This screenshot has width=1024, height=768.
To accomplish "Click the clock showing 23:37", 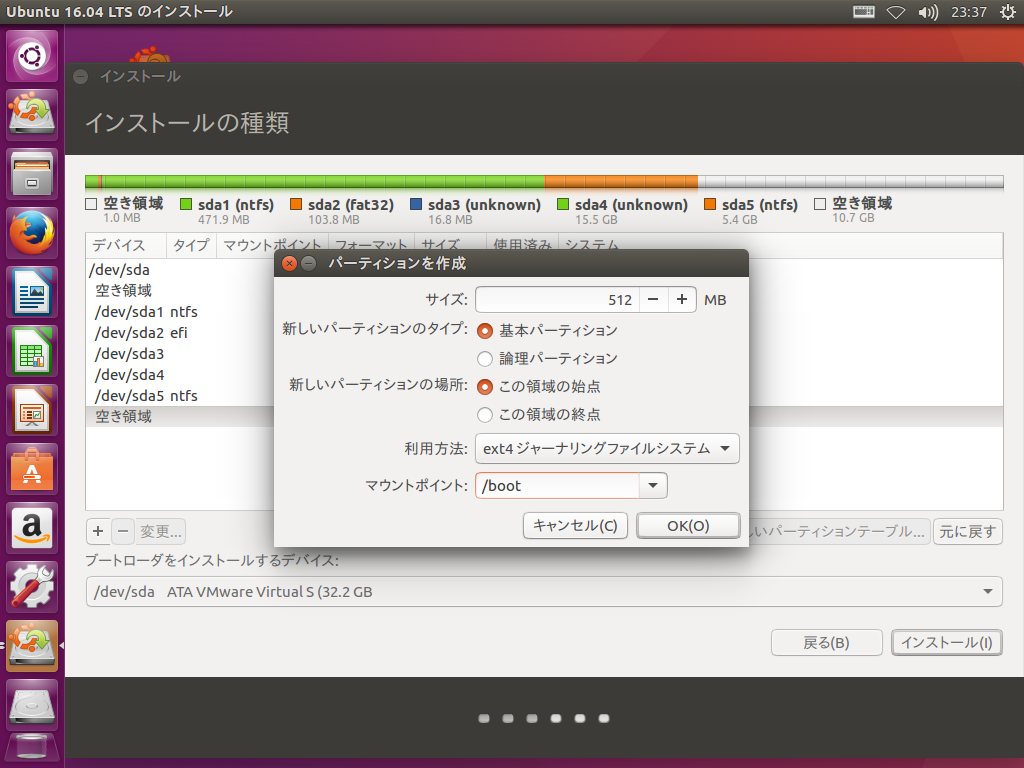I will tap(968, 12).
